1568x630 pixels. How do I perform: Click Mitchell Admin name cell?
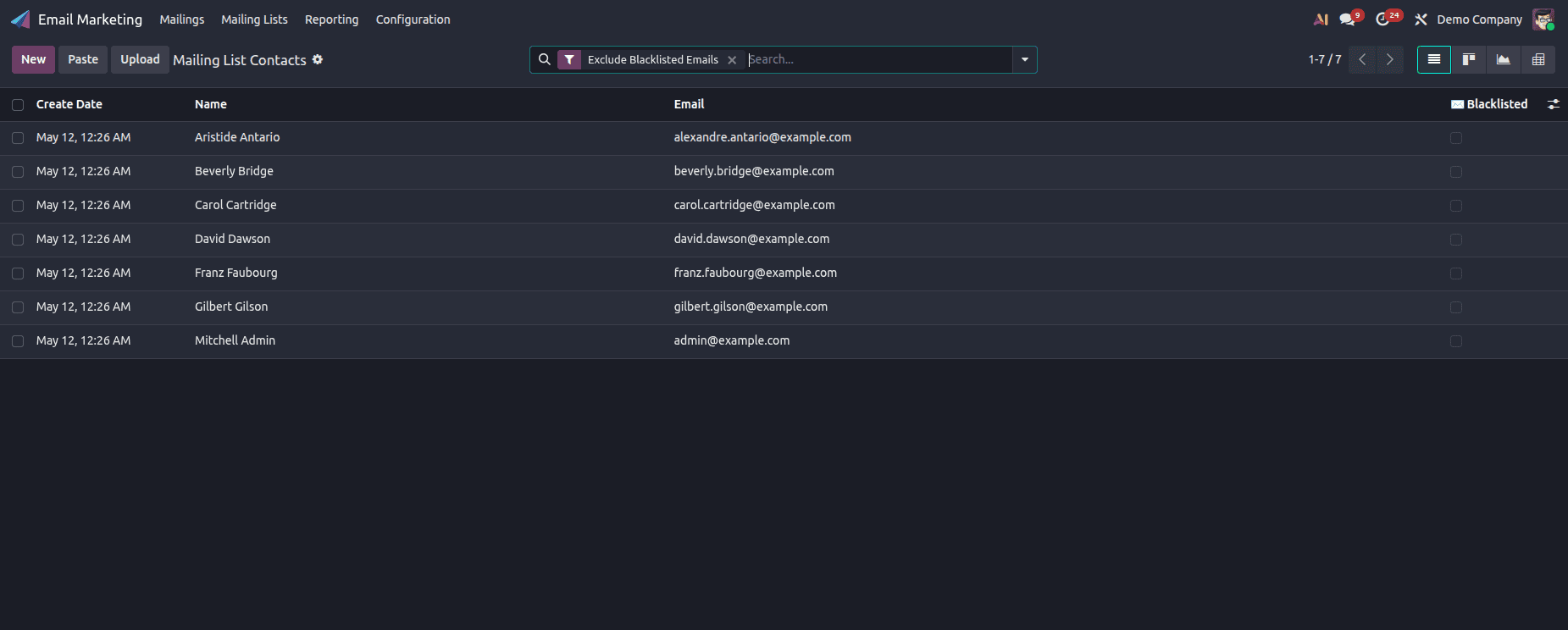coord(235,340)
